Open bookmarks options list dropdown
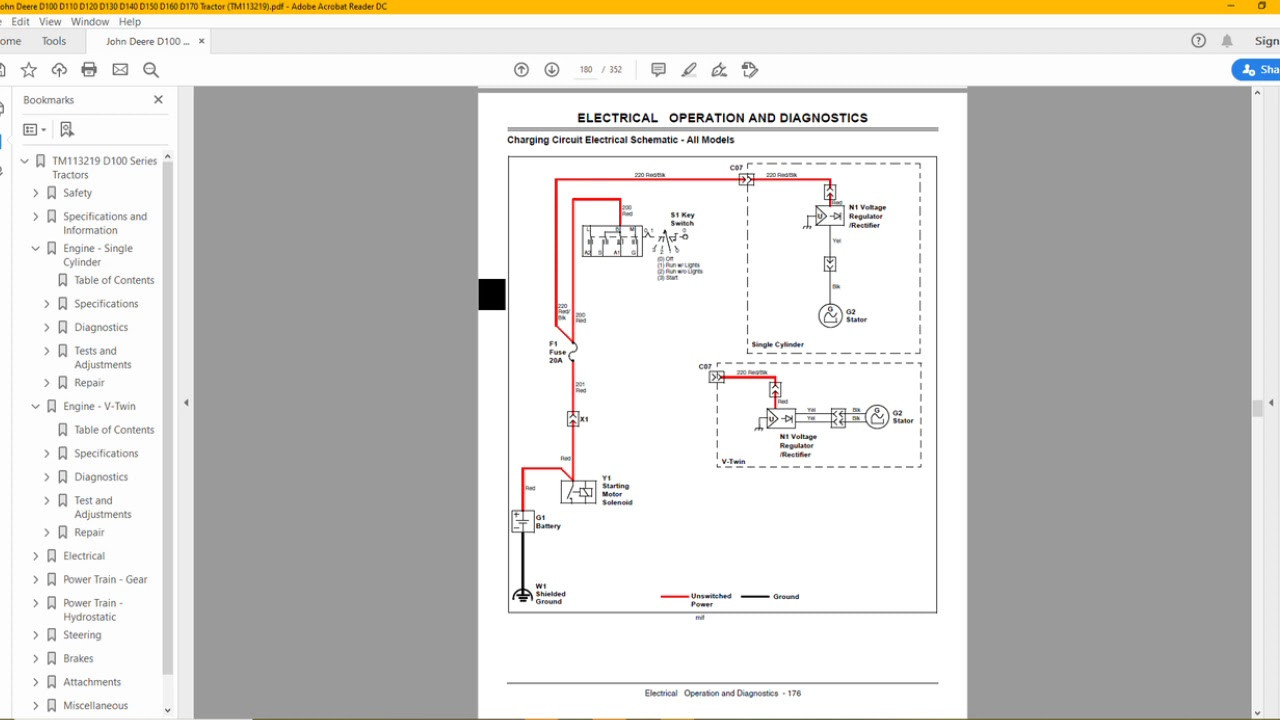Image resolution: width=1280 pixels, height=720 pixels. click(x=34, y=130)
